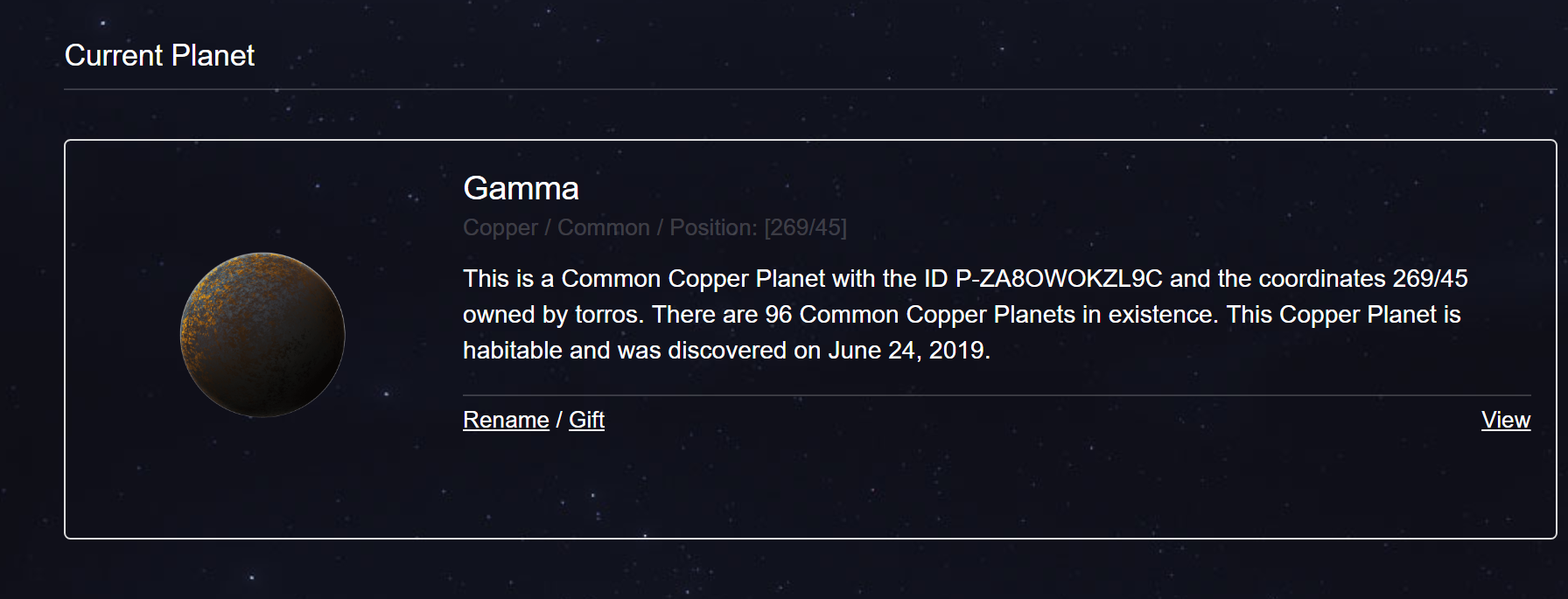
Task: Click the number 96 in the description
Action: [779, 315]
